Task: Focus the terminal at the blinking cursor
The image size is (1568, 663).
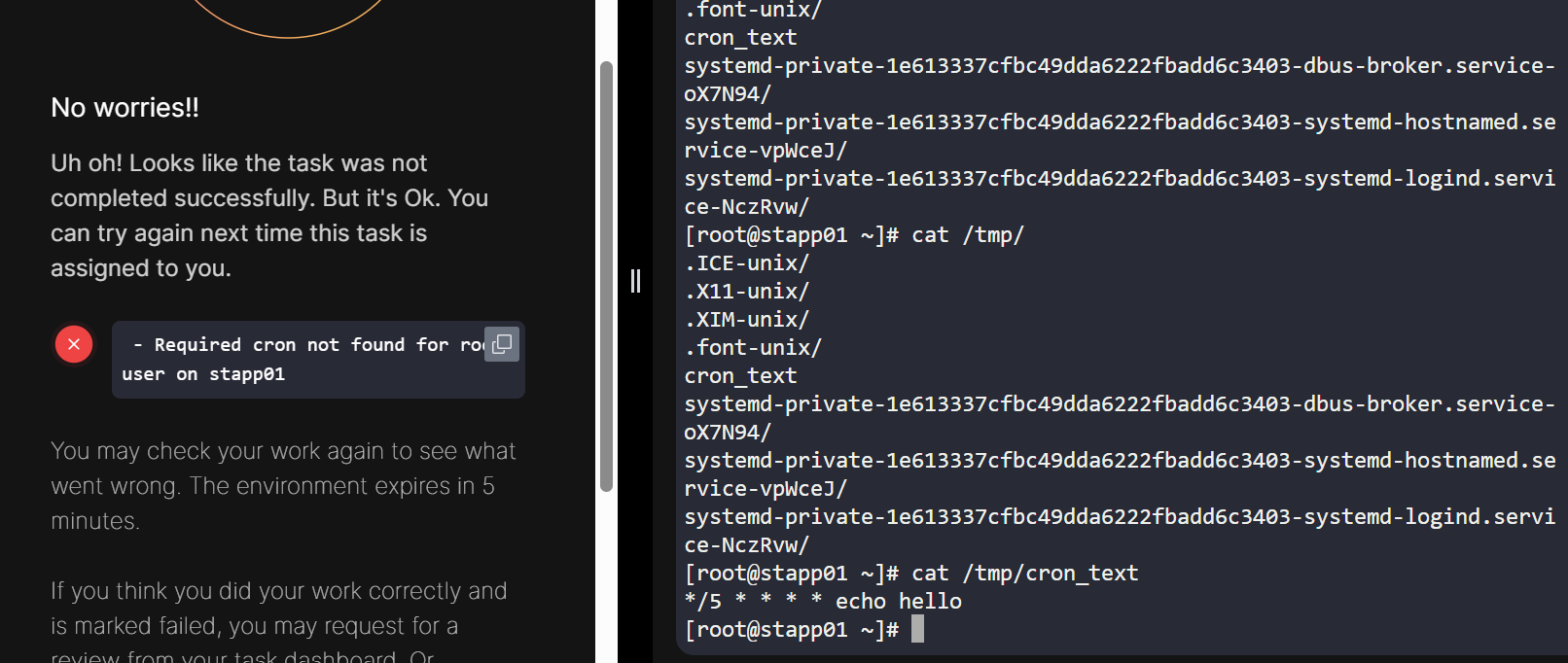Action: [917, 629]
